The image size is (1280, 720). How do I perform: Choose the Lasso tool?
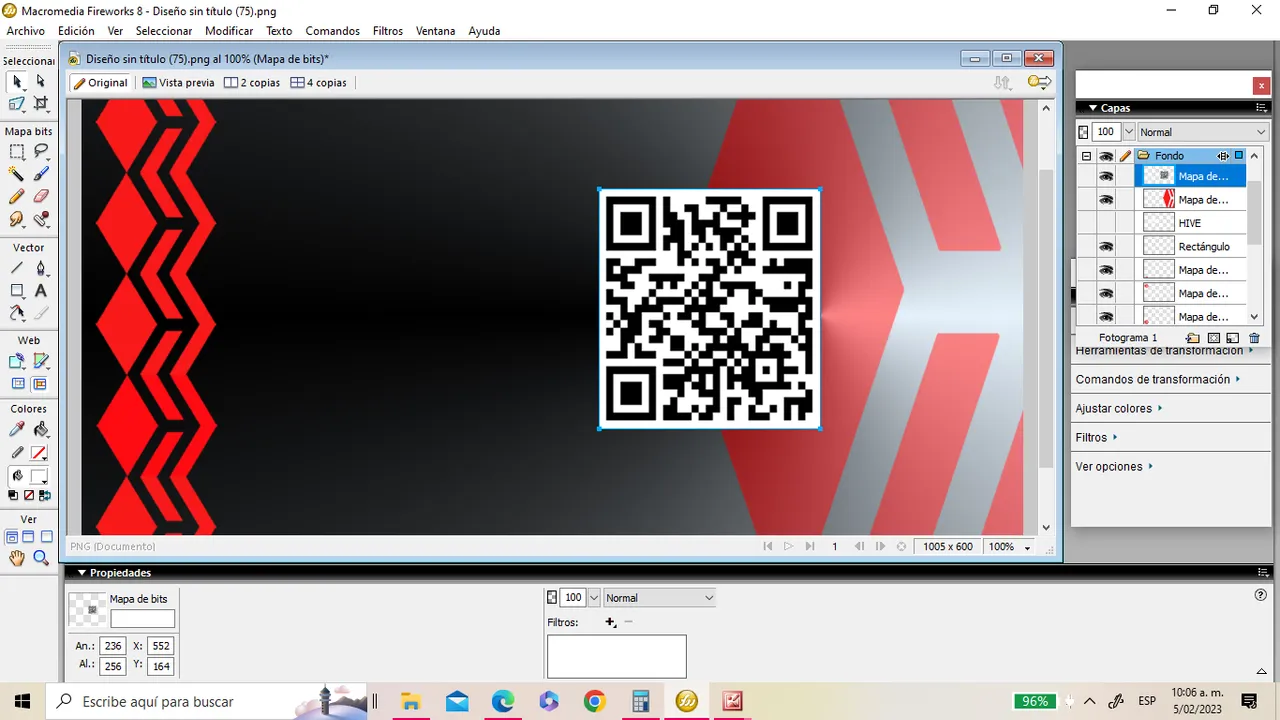[x=41, y=152]
